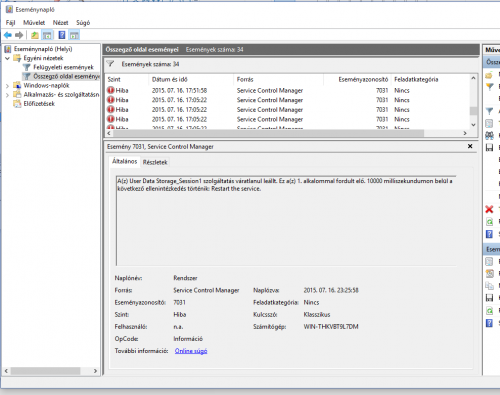Click the event list vertical scrollbar thumb

click(x=473, y=111)
